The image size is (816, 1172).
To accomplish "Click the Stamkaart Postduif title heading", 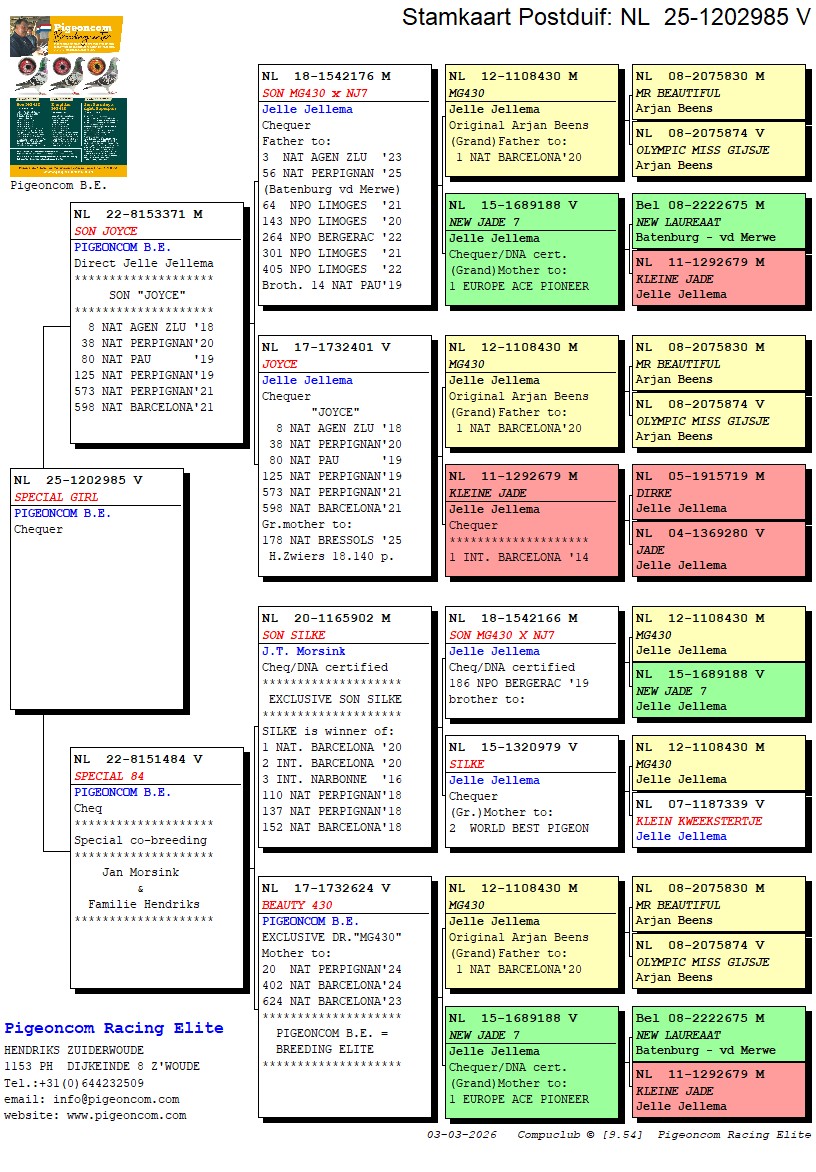I will coord(606,17).
